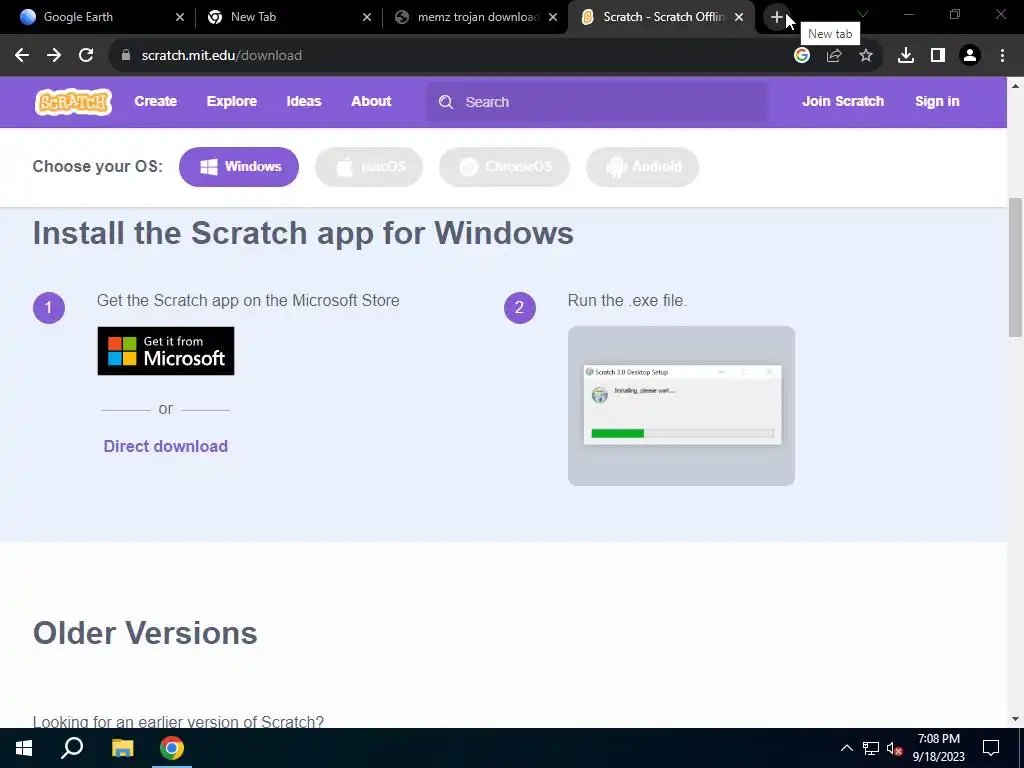Click the magnifier icon in Scratch search
1024x768 pixels.
point(446,102)
